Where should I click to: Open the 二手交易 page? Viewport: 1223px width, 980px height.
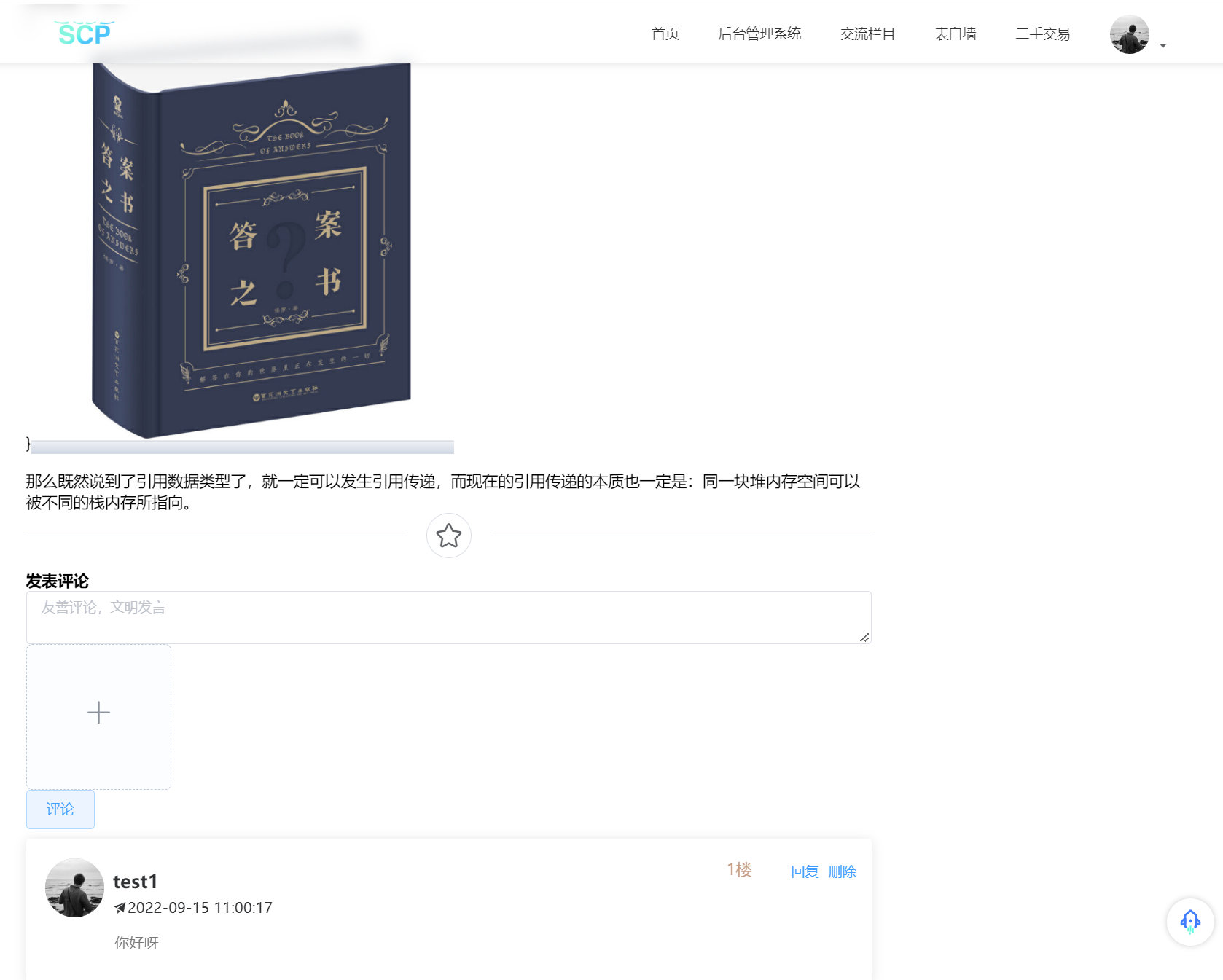(1042, 34)
